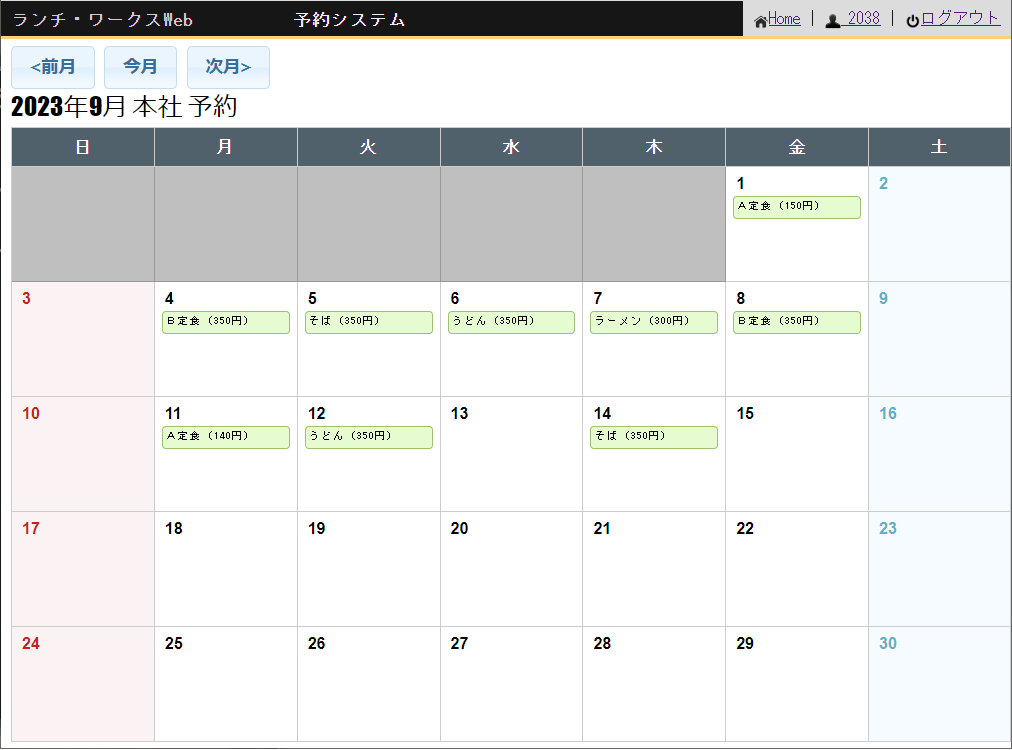Open the A定食 (140円) reservation on the 11th
Screen dimensions: 1012x750
tap(226, 437)
